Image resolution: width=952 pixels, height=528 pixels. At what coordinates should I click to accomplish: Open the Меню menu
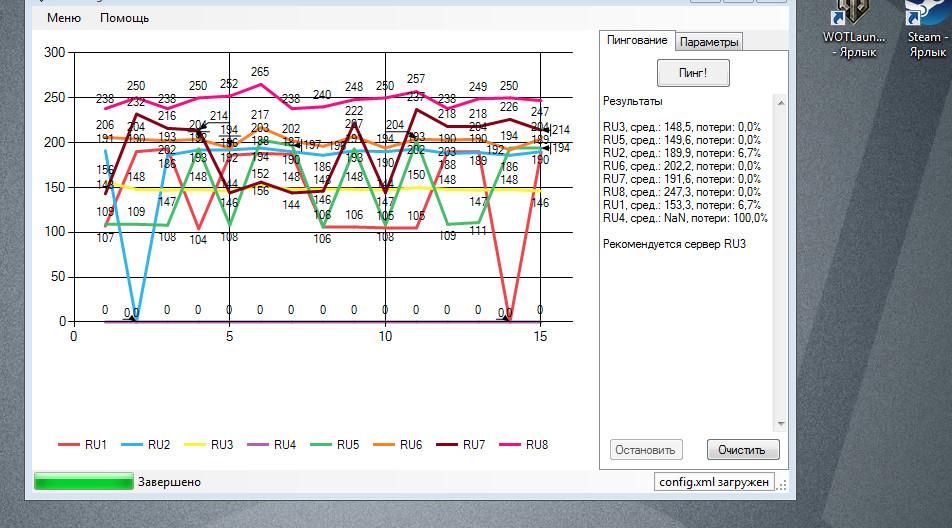tap(64, 18)
